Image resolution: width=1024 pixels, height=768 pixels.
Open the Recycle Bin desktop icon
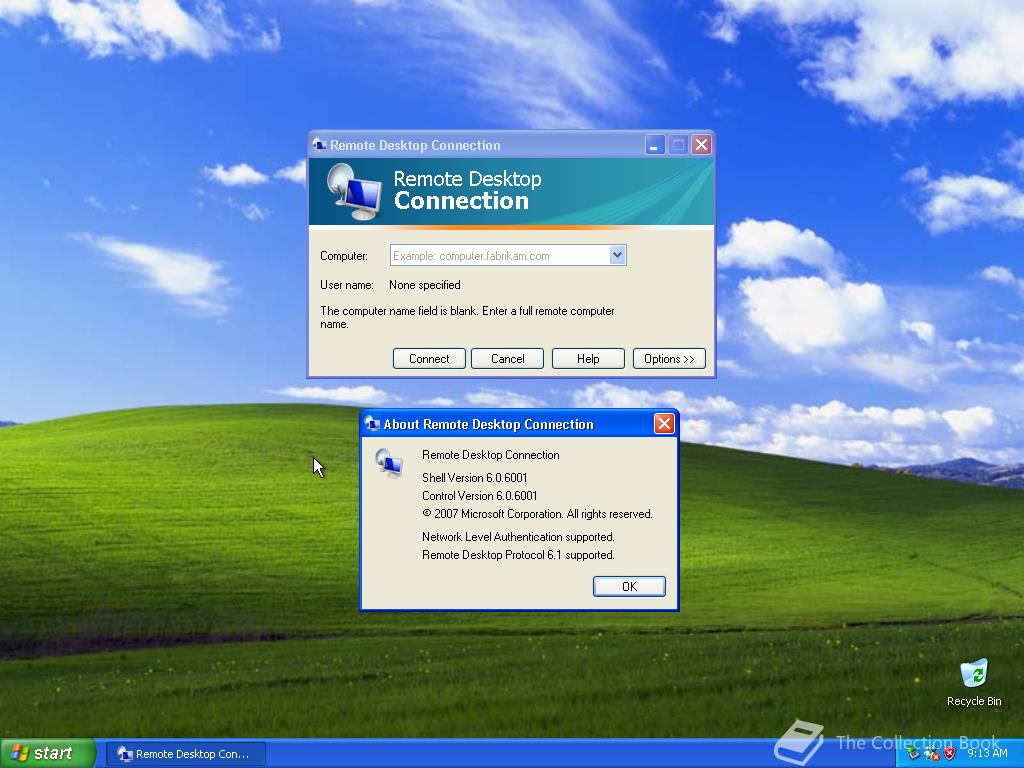pos(974,682)
